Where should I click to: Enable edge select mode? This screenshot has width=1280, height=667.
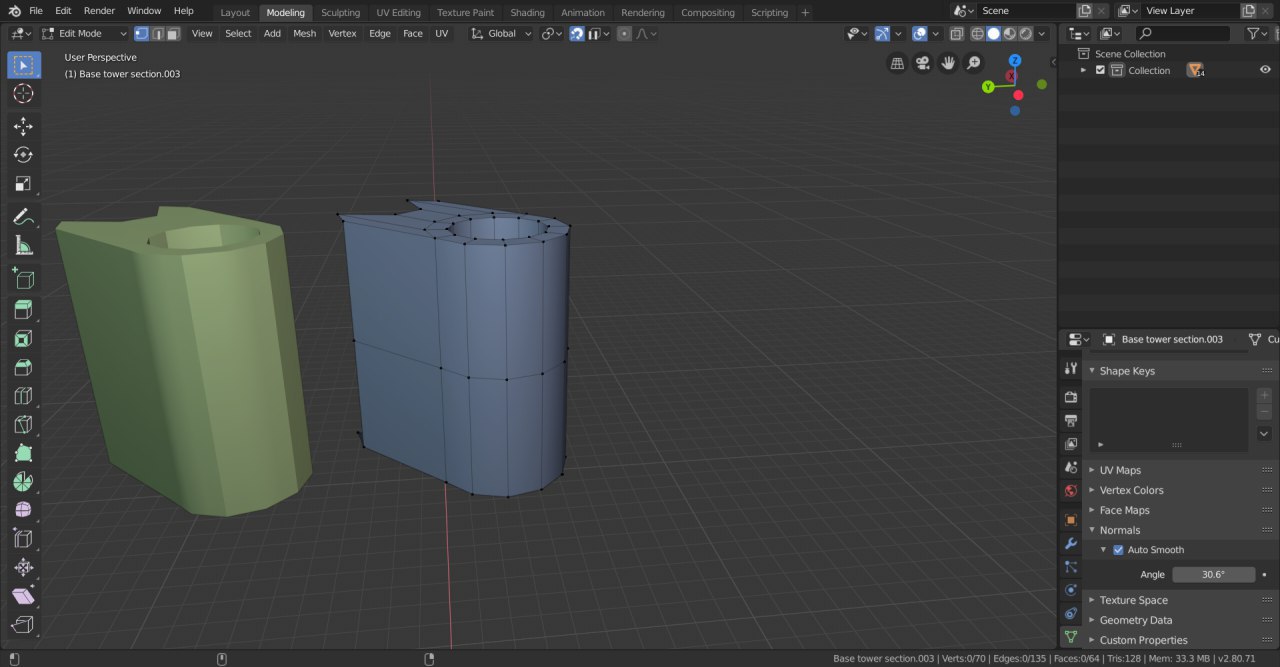coord(158,33)
